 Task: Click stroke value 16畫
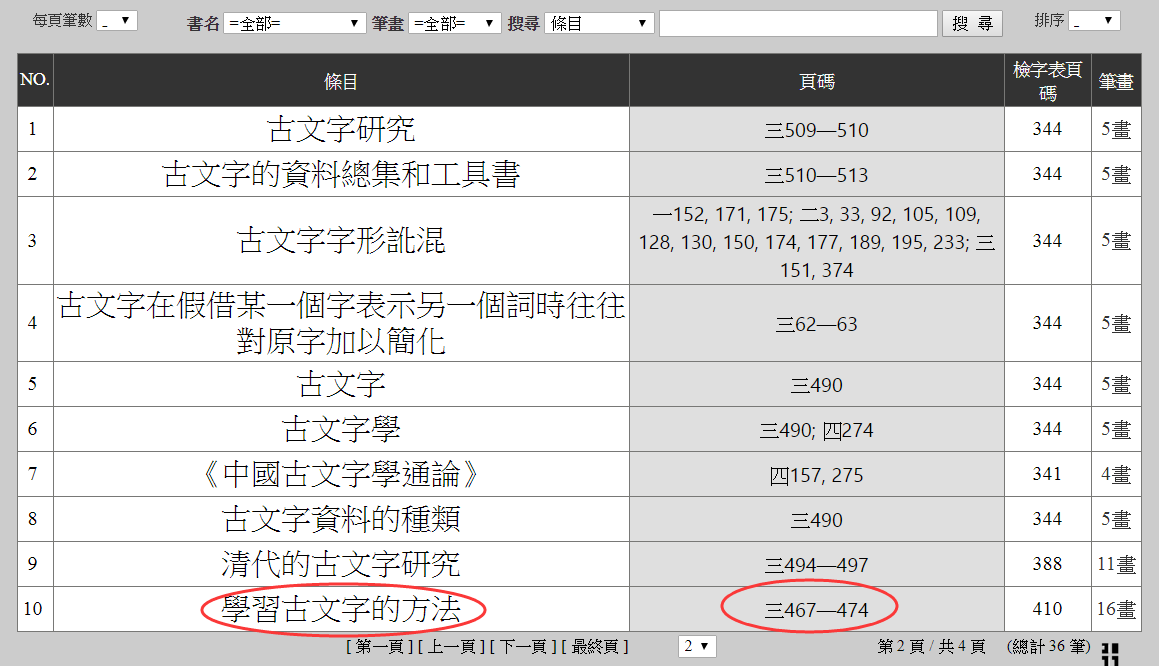point(1116,610)
